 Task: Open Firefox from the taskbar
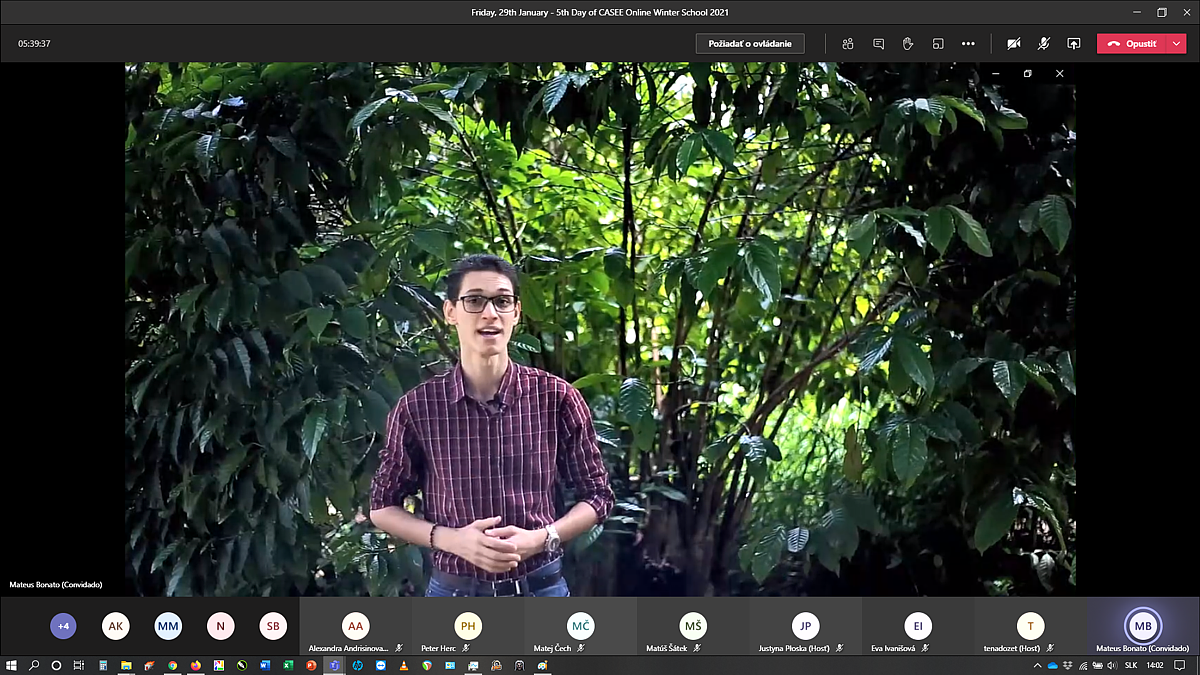(195, 665)
